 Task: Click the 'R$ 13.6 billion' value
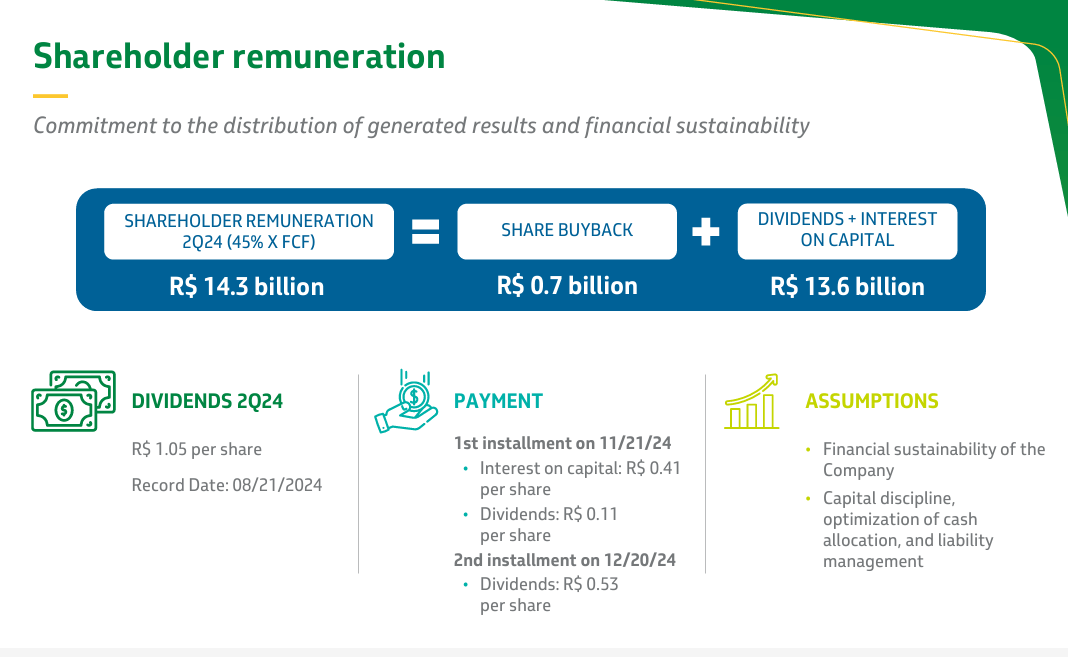pyautogui.click(x=847, y=287)
